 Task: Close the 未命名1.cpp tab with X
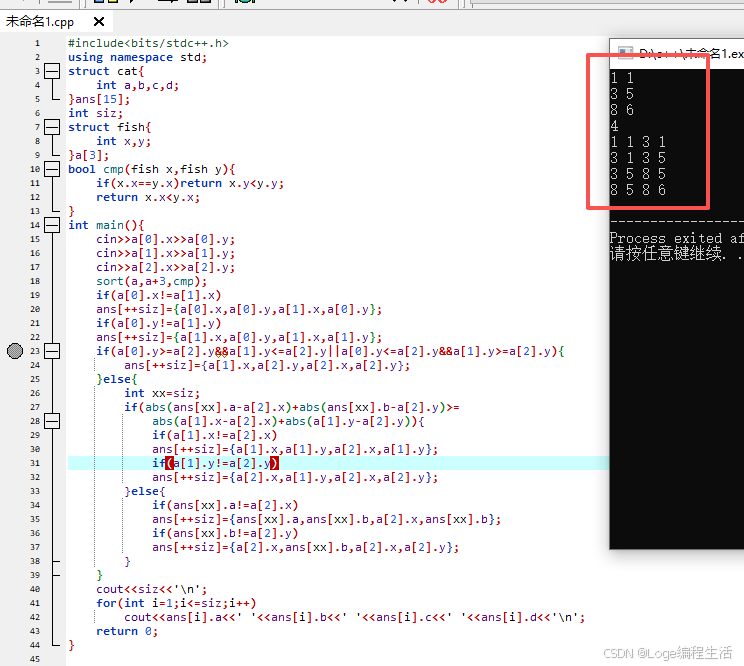(x=99, y=22)
